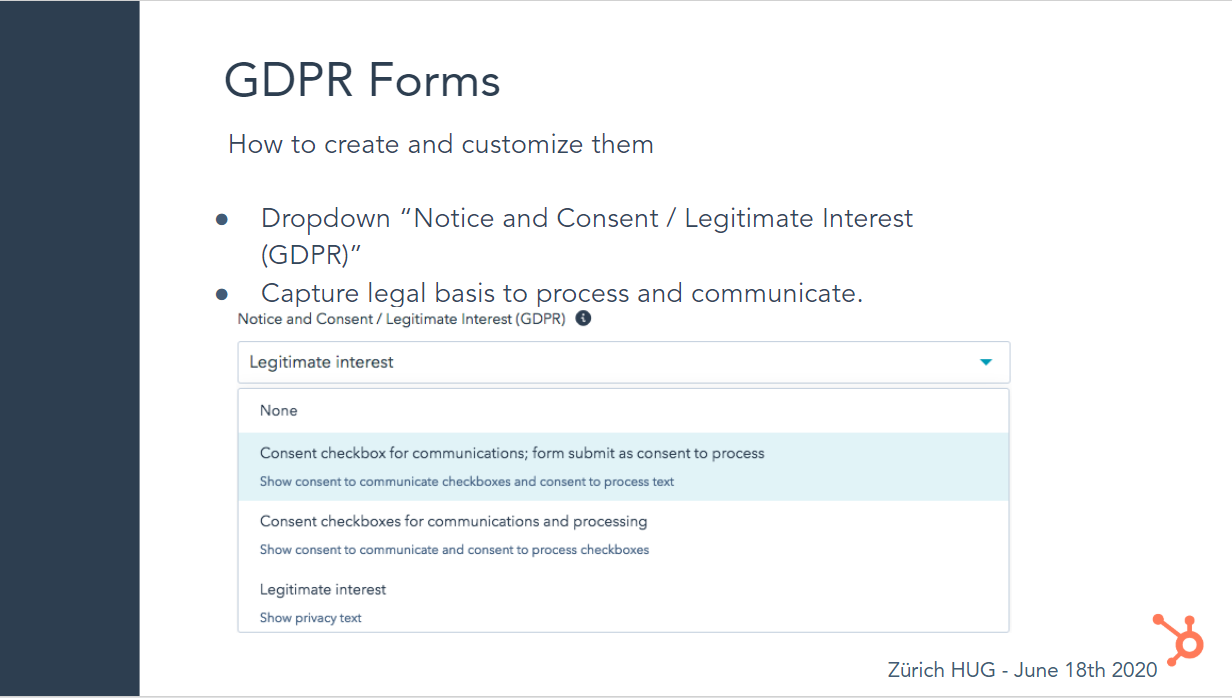Click the 'Zürich HUG - June 18th 2020' footer
1232x698 pixels.
coord(1022,669)
